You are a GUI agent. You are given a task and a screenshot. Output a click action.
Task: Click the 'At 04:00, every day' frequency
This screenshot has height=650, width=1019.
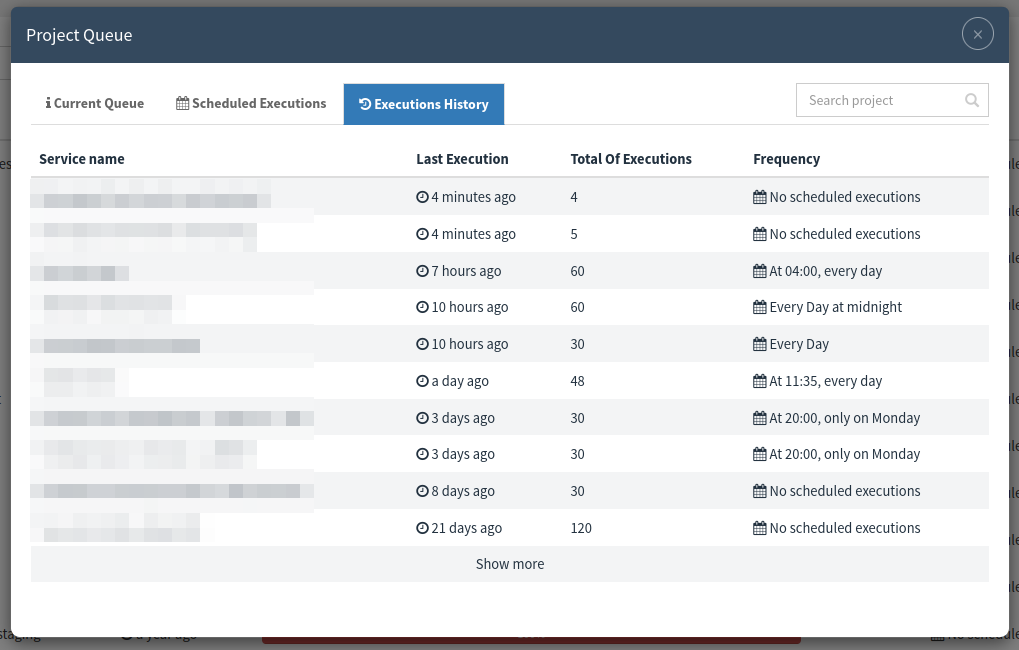tap(818, 271)
